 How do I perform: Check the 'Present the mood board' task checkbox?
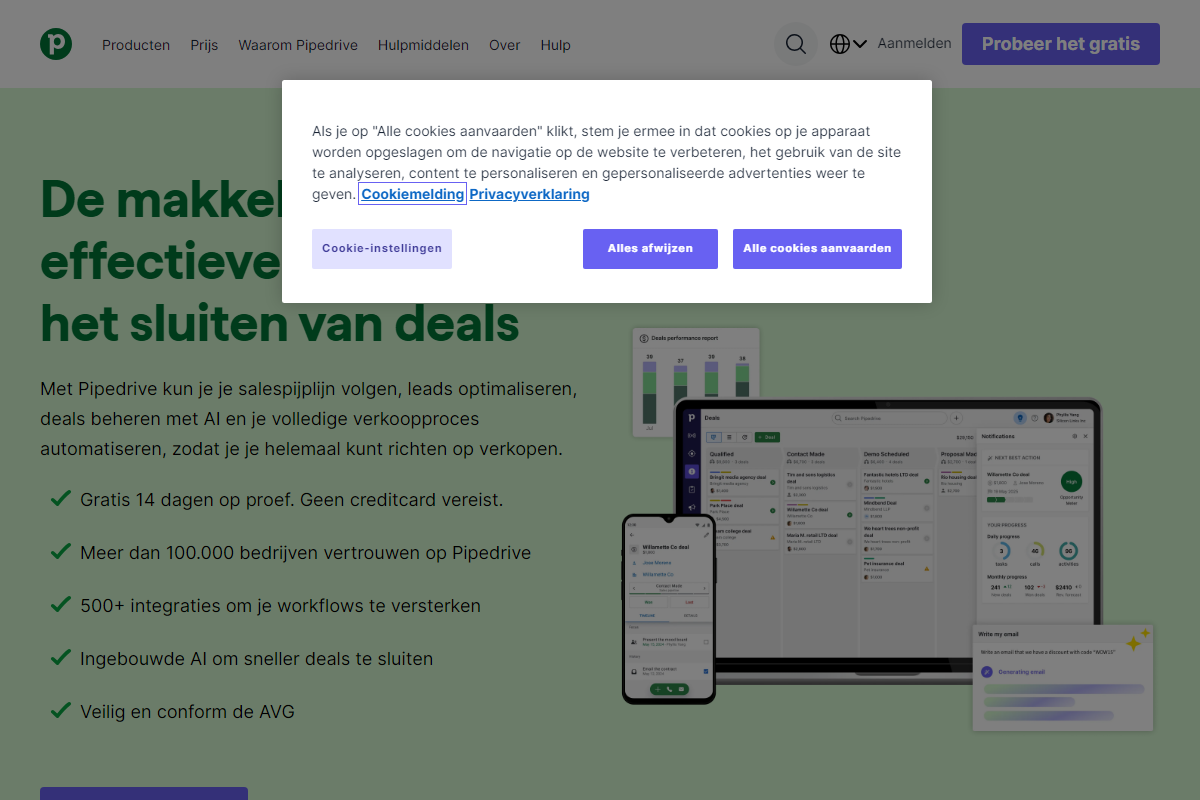coord(706,642)
